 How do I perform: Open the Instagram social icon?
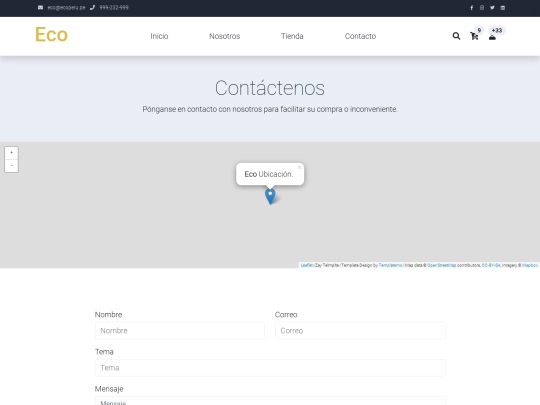[482, 8]
